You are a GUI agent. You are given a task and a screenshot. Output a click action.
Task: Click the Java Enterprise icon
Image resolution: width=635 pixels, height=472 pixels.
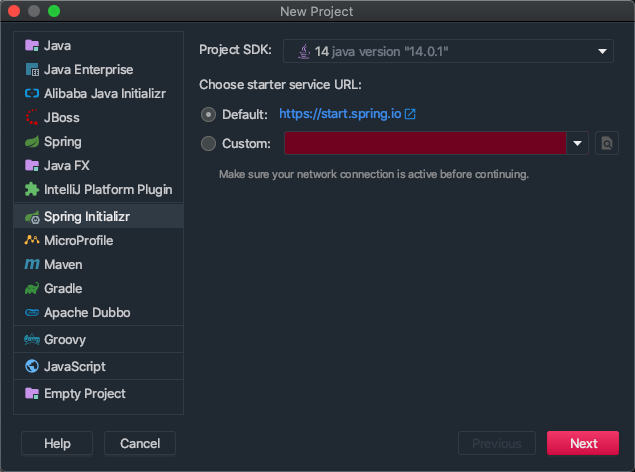pos(32,70)
